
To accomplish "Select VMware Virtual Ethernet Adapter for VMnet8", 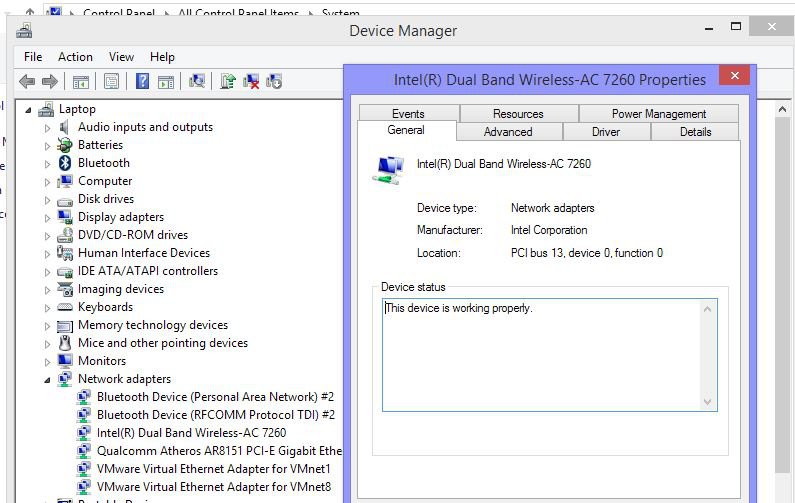I will pos(213,487).
